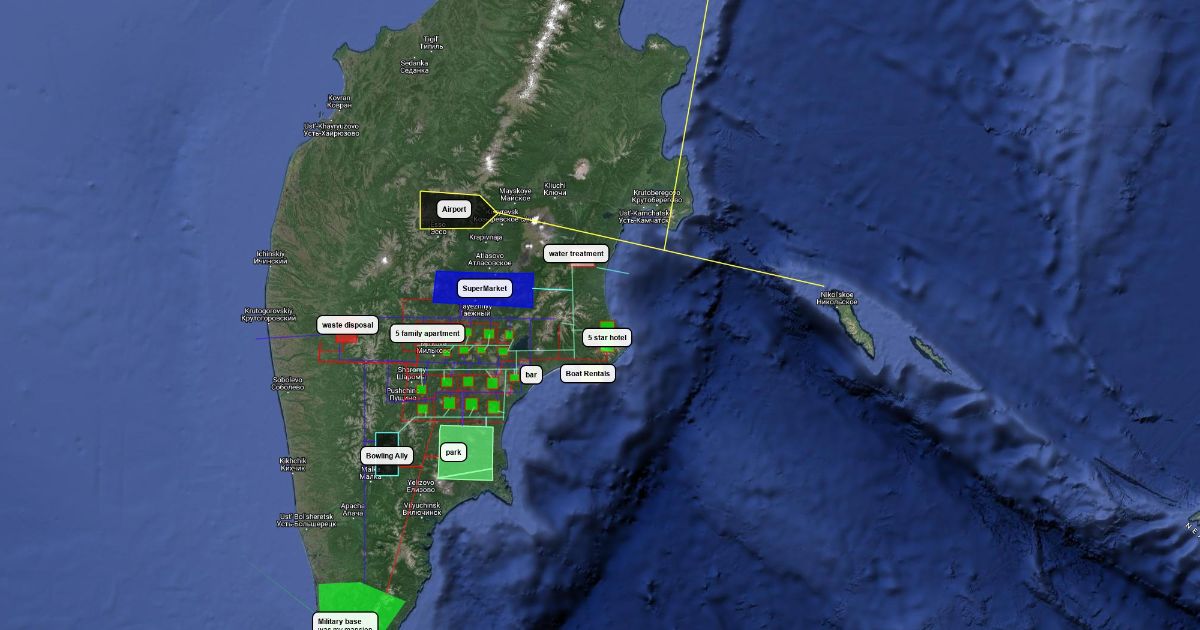Viewport: 1200px width, 630px height.
Task: Open the water treatment label
Action: 576,254
